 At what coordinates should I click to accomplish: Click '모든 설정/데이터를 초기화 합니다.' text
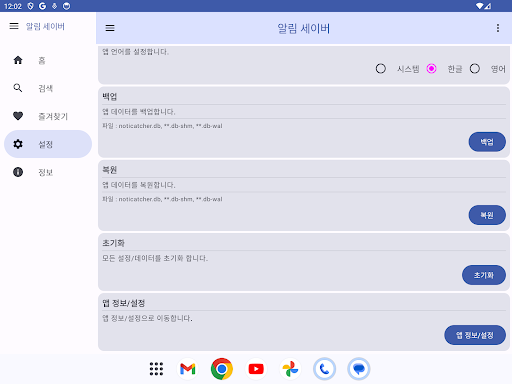point(155,258)
